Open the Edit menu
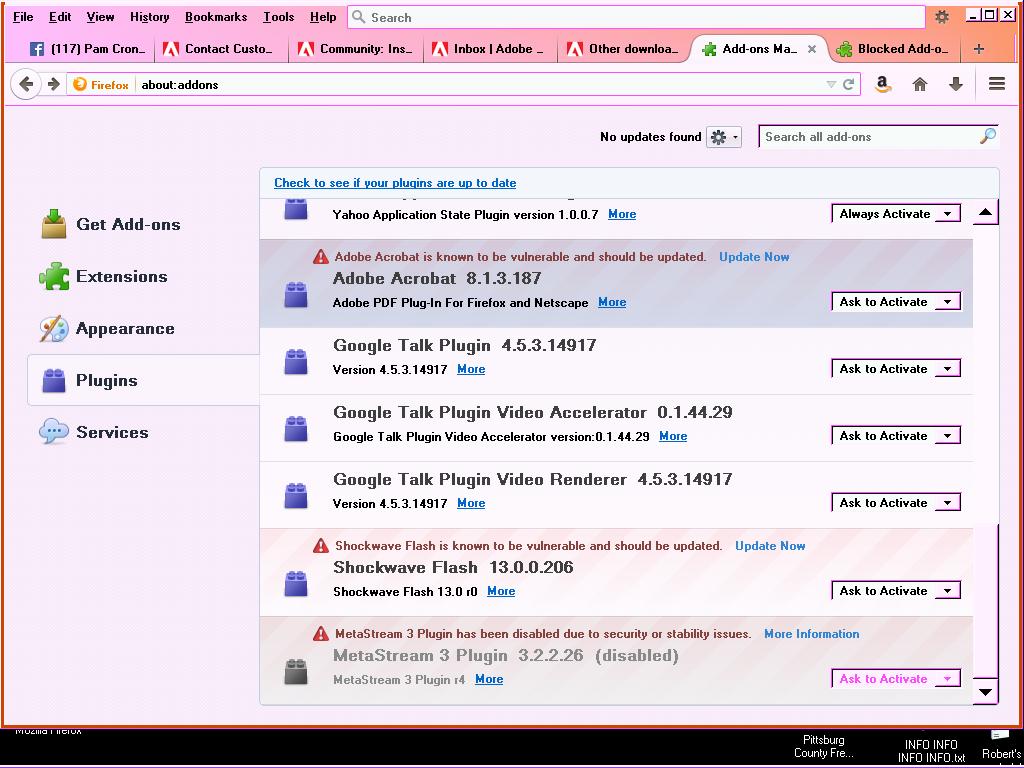 [60, 17]
